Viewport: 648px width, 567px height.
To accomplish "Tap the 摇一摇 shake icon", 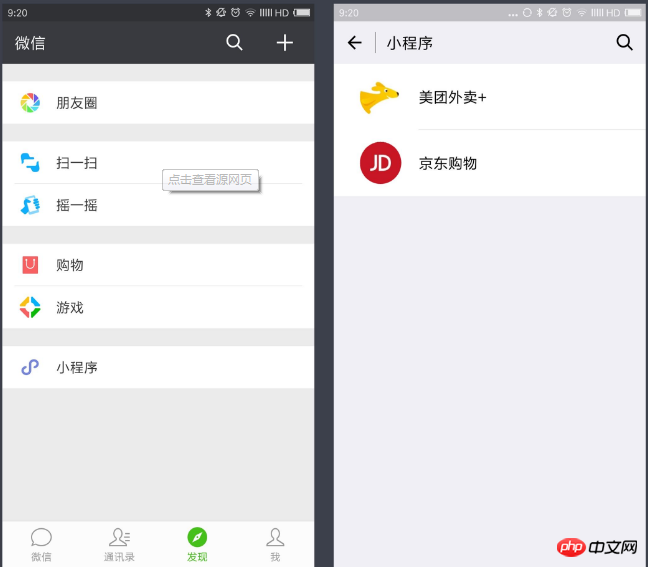I will (x=30, y=205).
